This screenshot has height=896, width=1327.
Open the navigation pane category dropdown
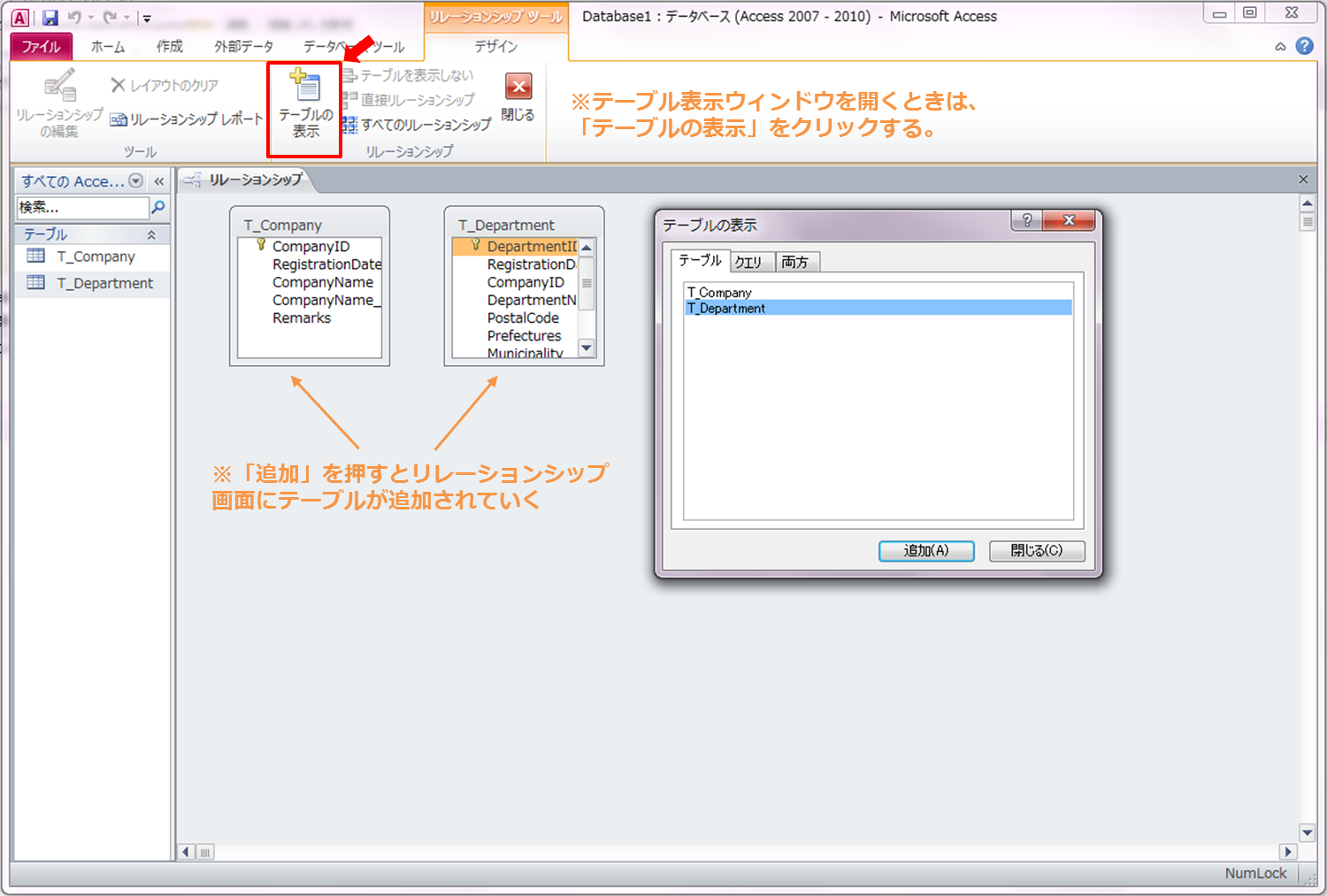click(136, 181)
